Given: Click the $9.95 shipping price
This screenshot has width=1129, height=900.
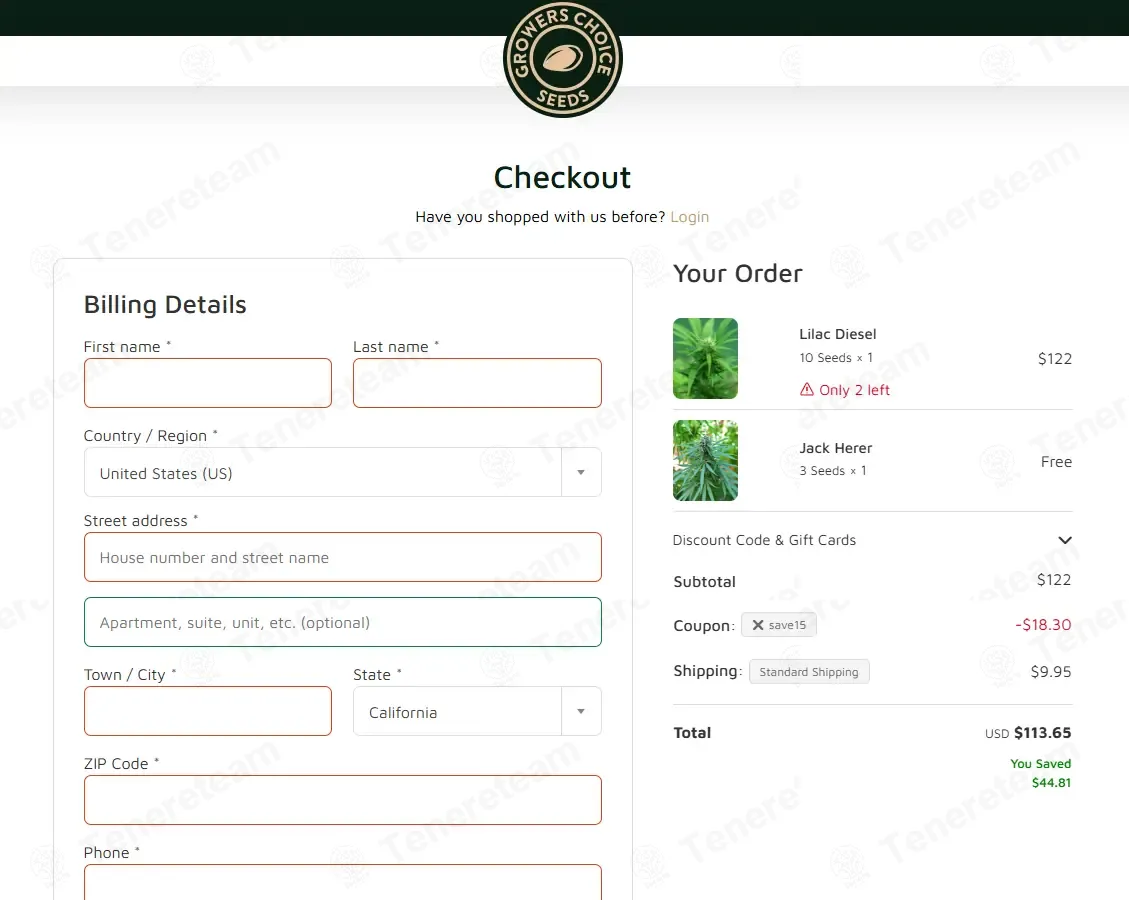Looking at the screenshot, I should (1051, 672).
